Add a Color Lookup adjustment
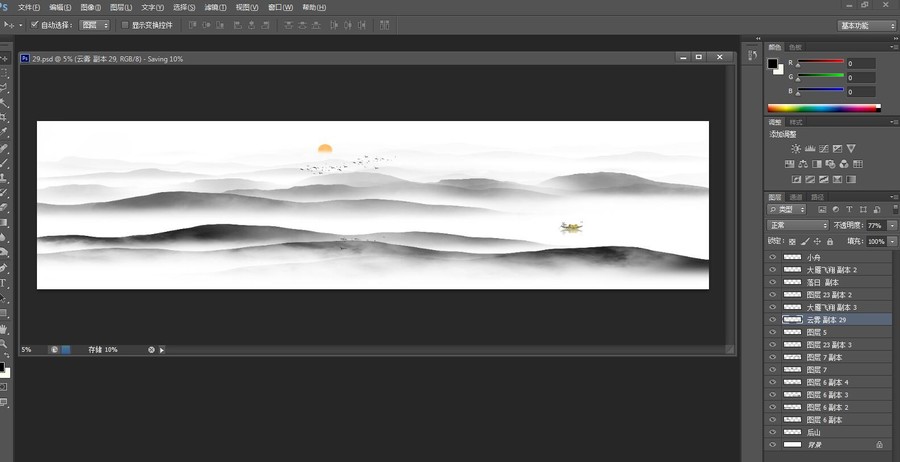This screenshot has height=462, width=900. (858, 164)
